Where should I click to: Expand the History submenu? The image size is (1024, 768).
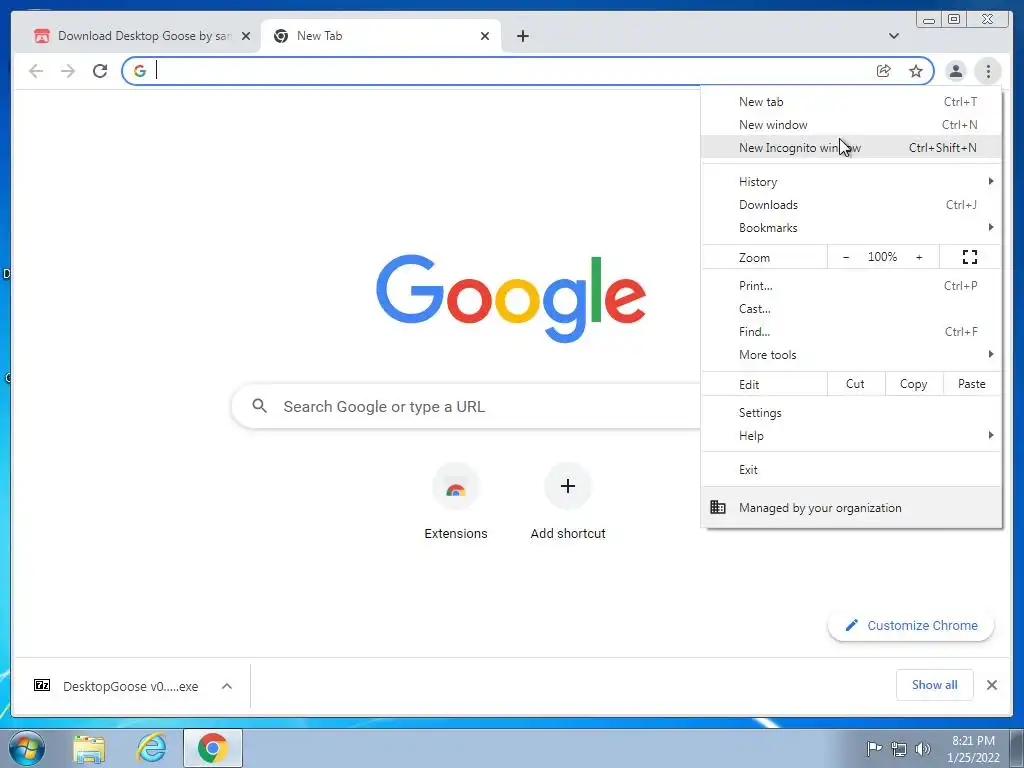point(851,182)
